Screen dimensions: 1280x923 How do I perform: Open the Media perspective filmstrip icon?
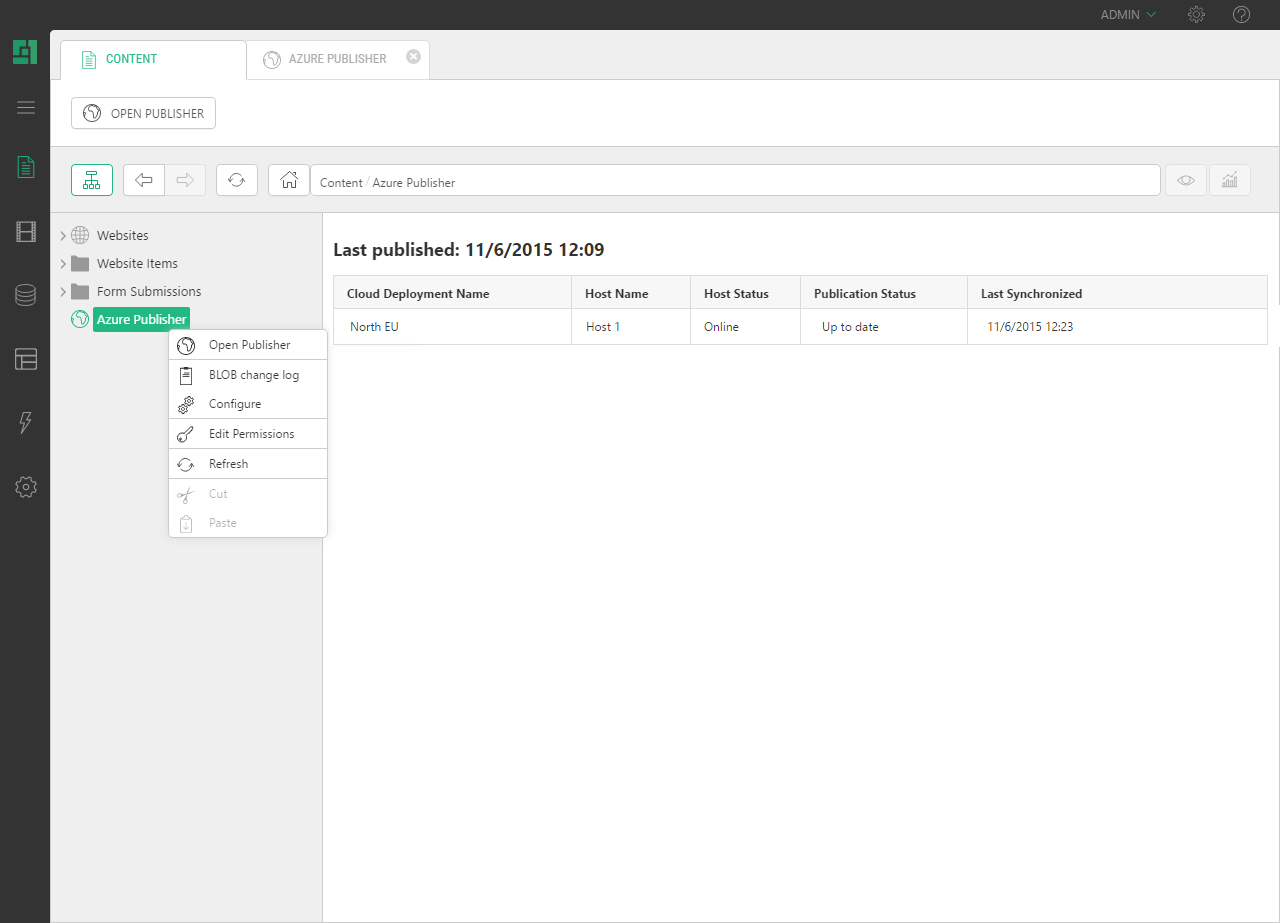(x=26, y=232)
